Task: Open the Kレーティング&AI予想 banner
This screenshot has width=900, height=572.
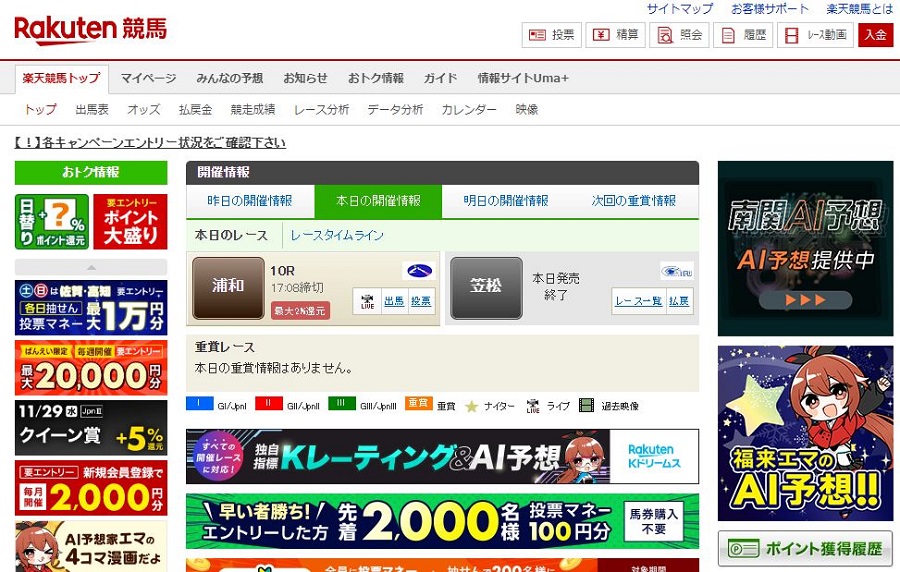Action: [443, 457]
